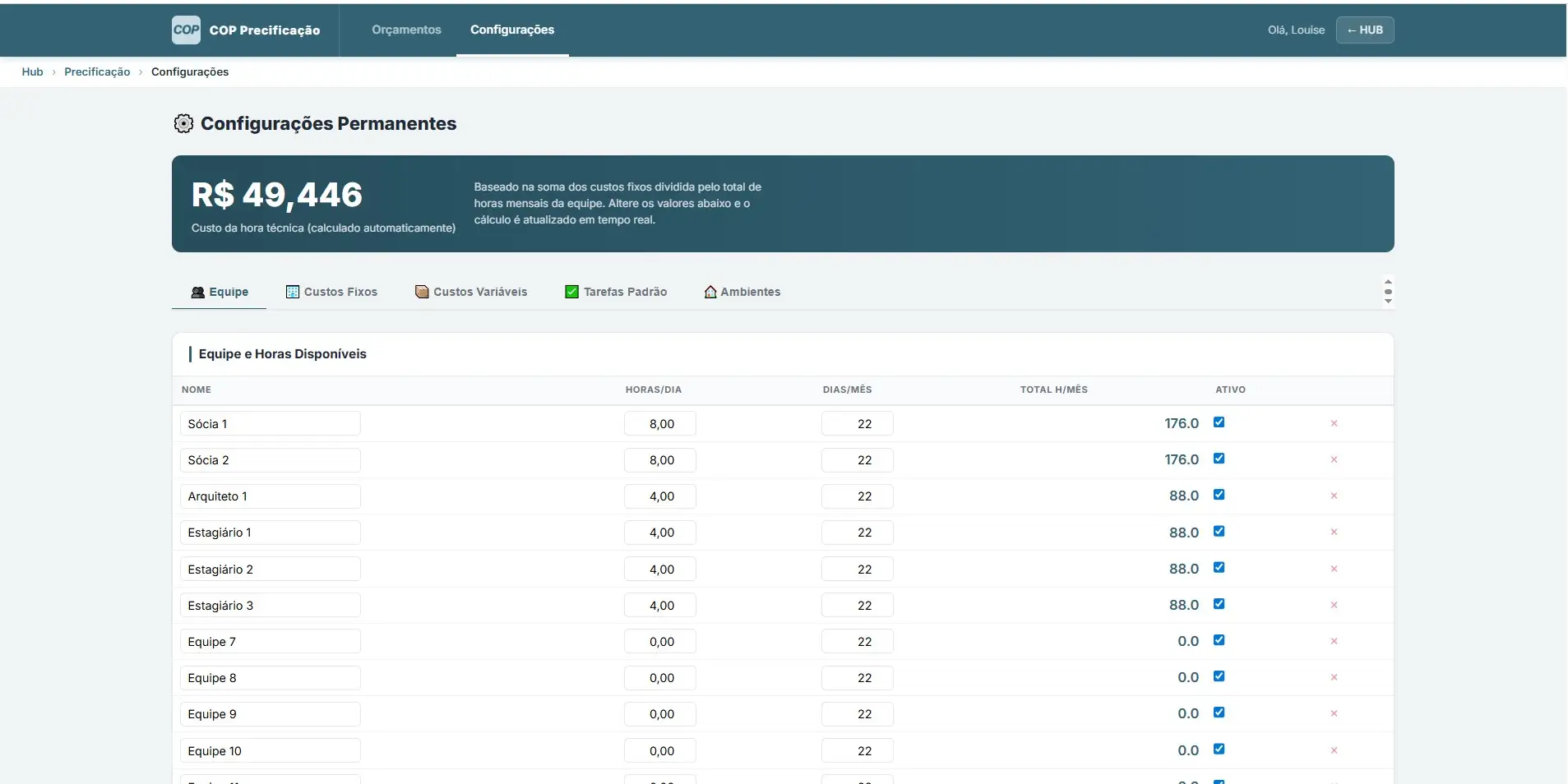The image size is (1568, 784).
Task: Click the COP Precificação logo icon
Action: [186, 30]
